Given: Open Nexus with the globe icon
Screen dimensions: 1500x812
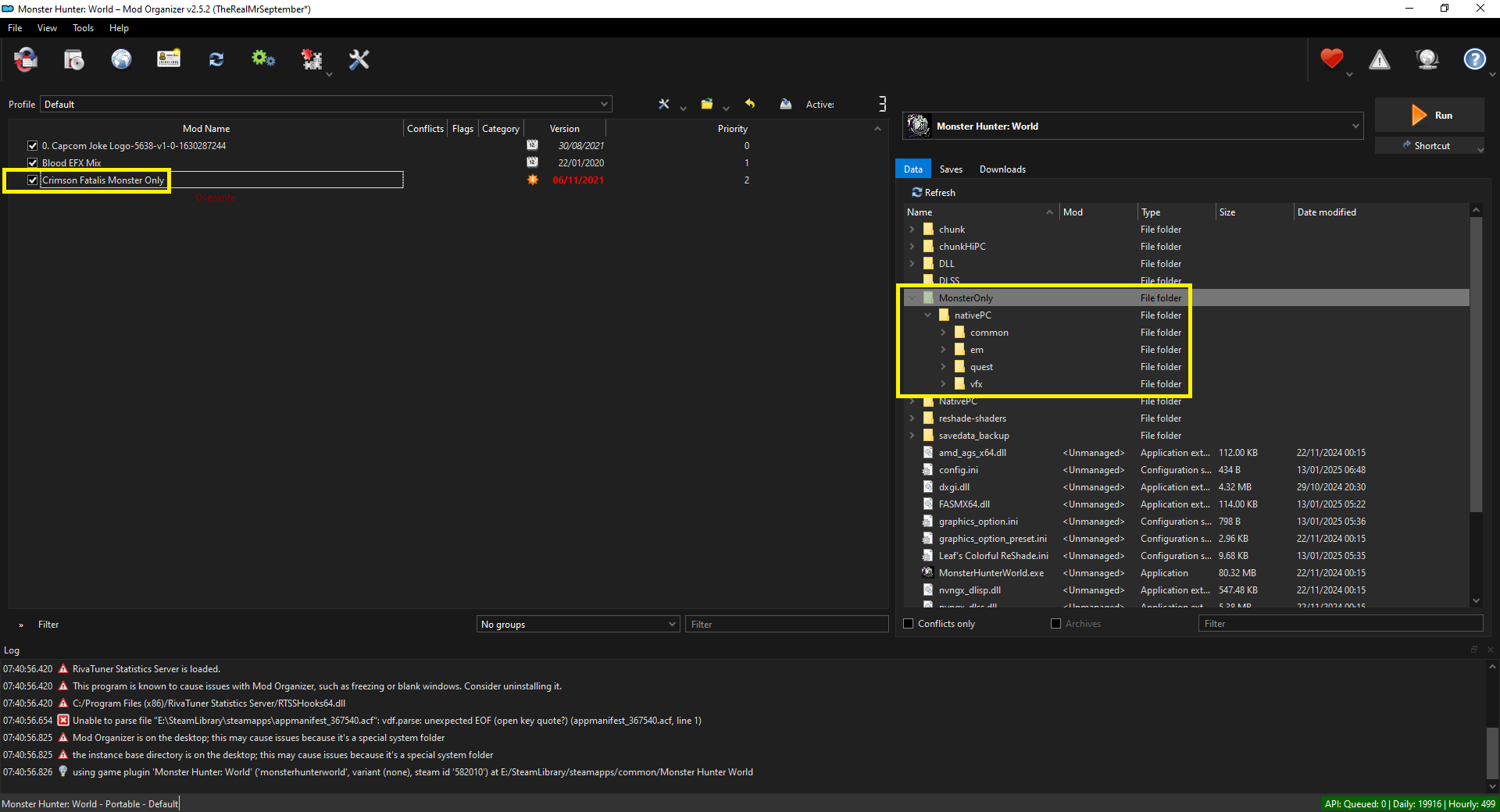Looking at the screenshot, I should pos(121,59).
